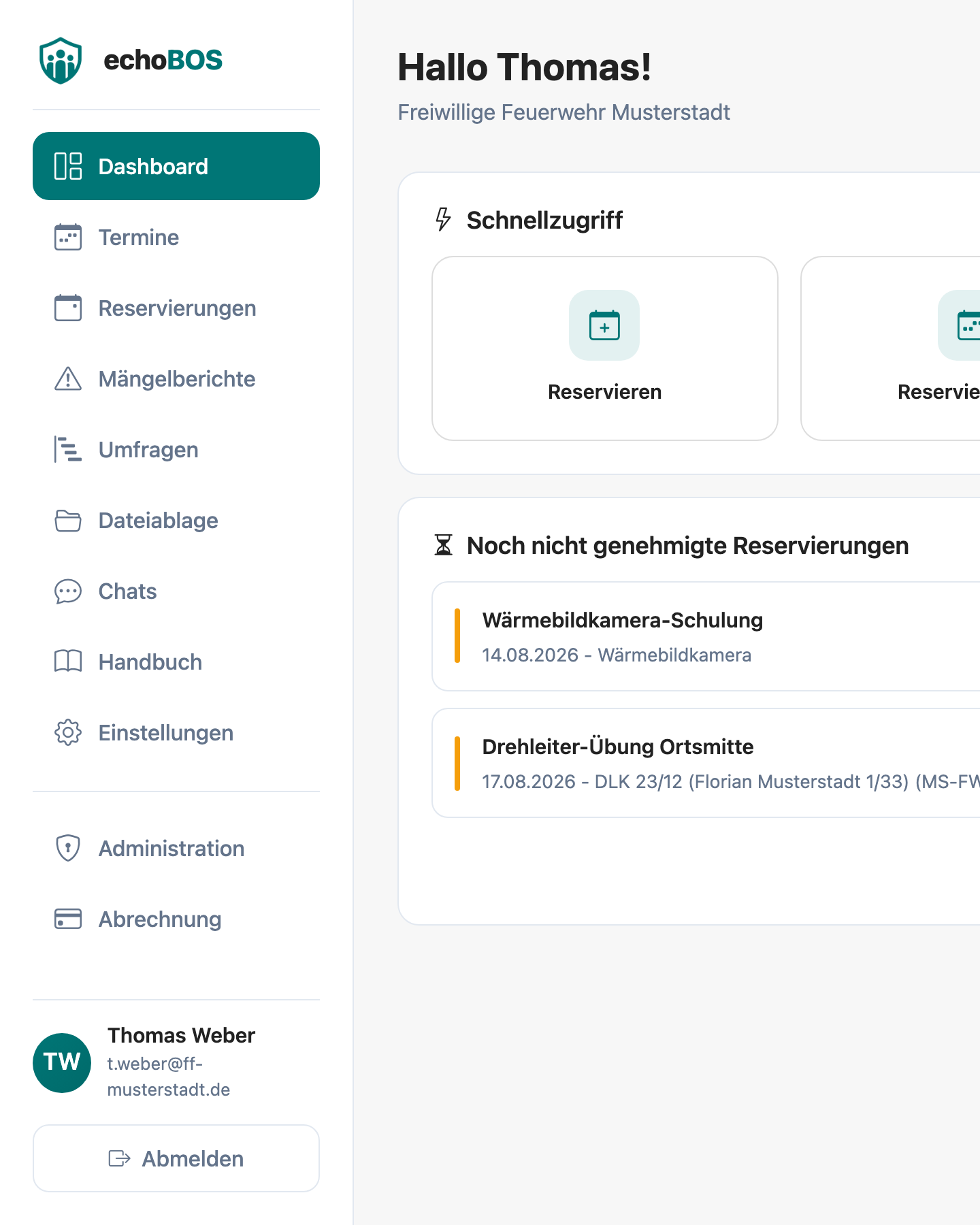The width and height of the screenshot is (980, 1225).
Task: Click the Schnellzugriff heading
Action: [544, 220]
